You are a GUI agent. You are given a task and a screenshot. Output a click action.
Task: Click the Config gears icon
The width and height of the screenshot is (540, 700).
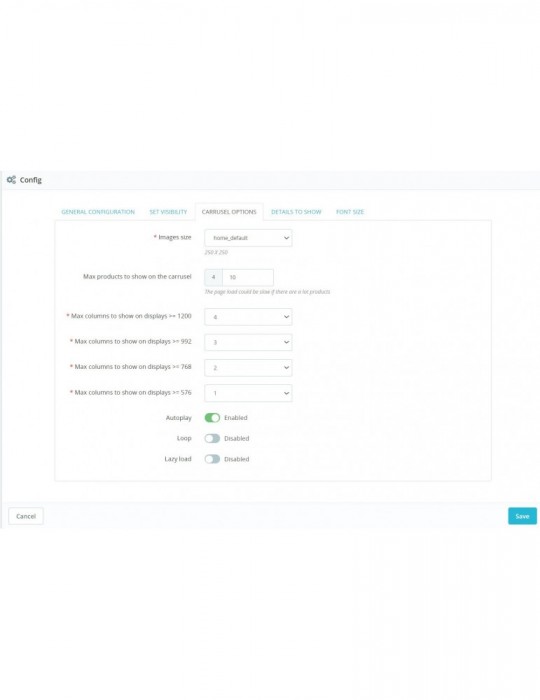click(x=11, y=180)
